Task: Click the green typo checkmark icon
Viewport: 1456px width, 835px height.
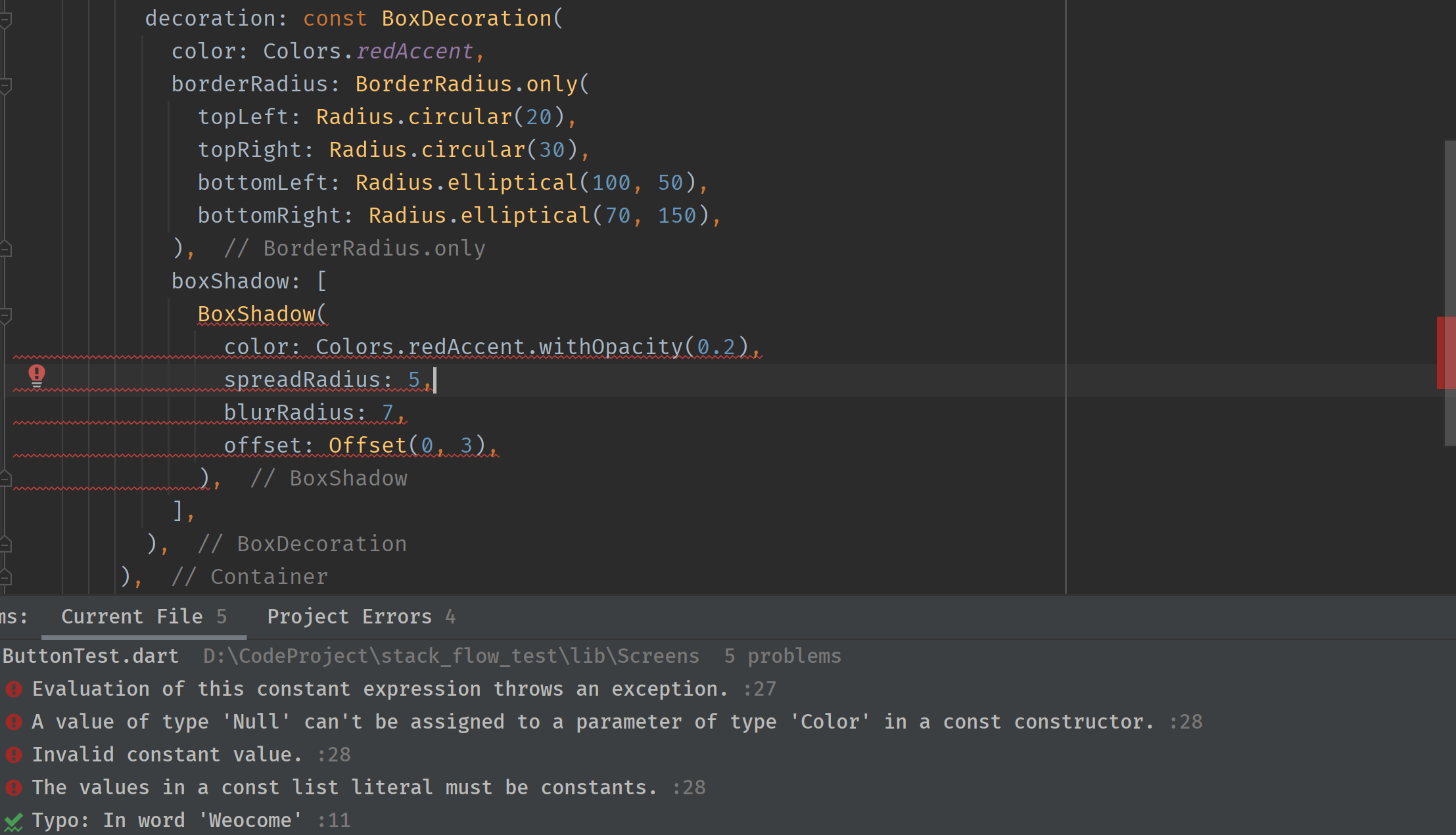Action: tap(14, 821)
